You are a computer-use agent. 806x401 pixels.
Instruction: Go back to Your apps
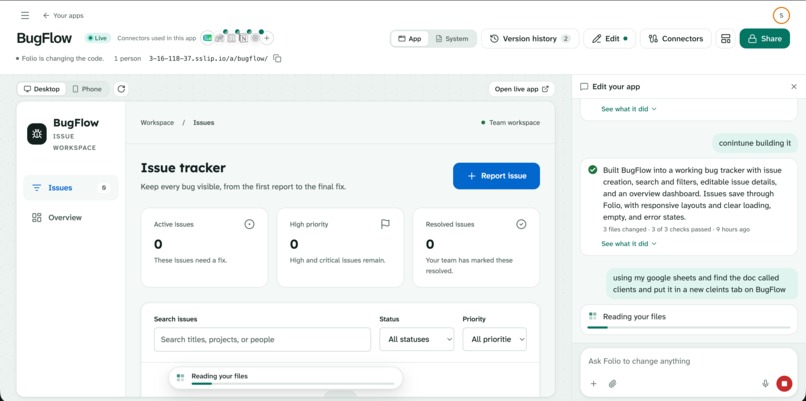(63, 15)
